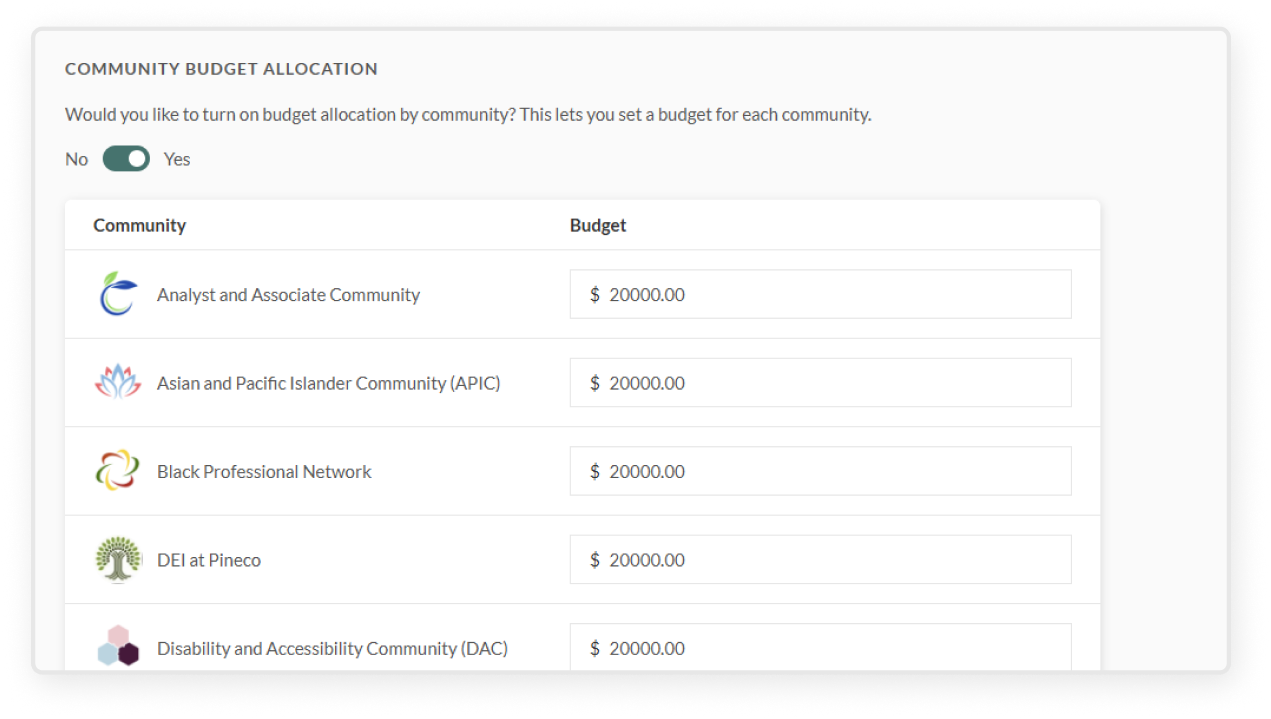Screen dimensions: 1271x719
Task: Select the DEI at Pineco name text
Action: tap(209, 560)
